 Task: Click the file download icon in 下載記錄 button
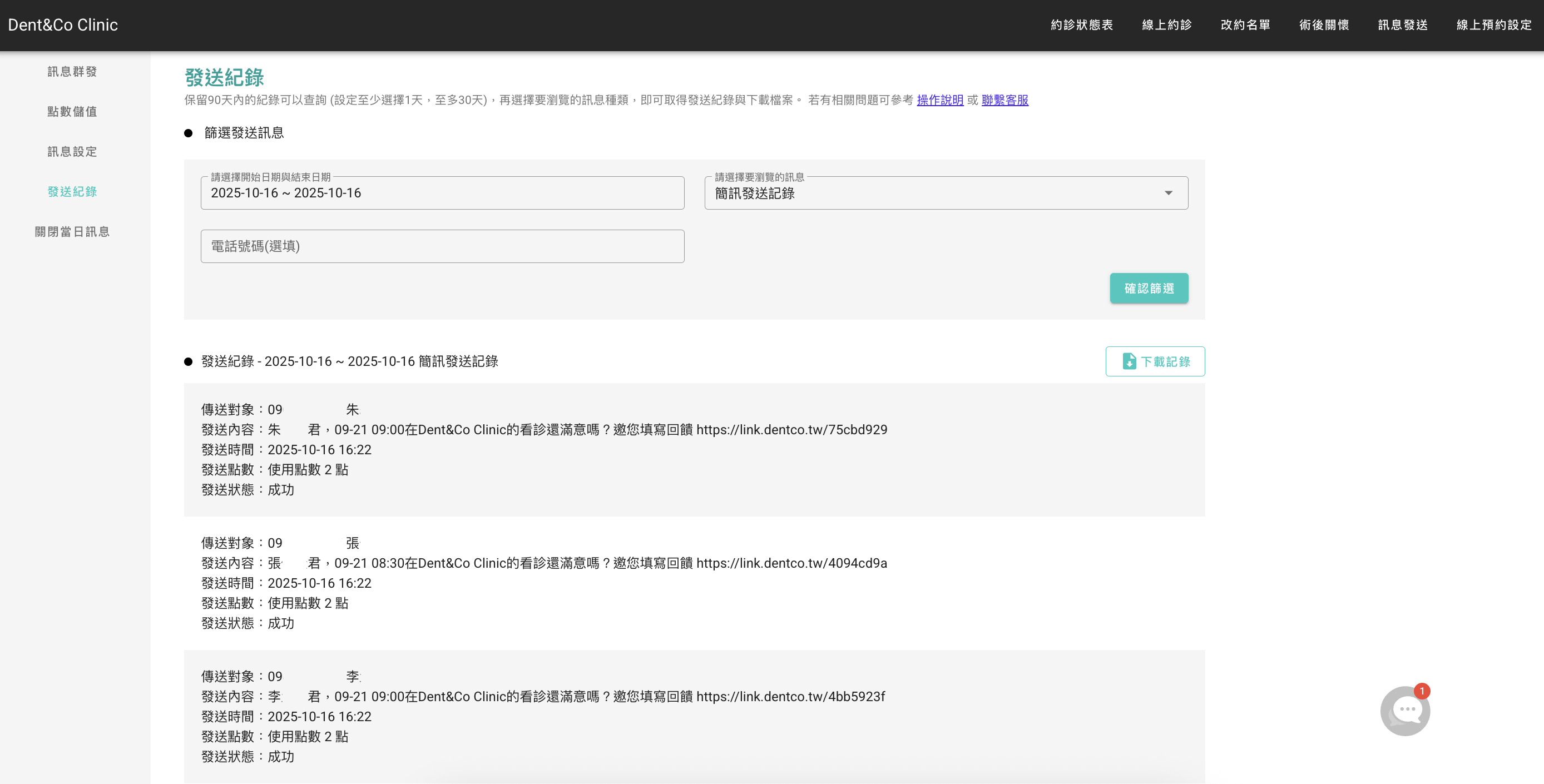click(x=1129, y=361)
